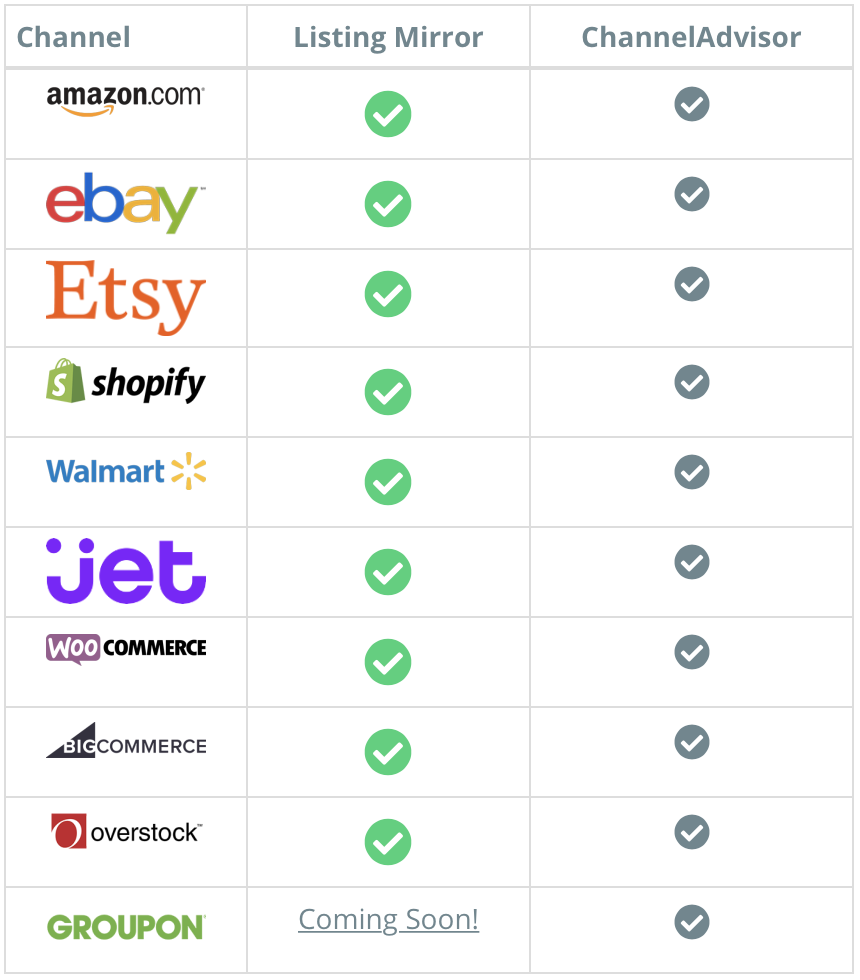Click the Walmart logo
The width and height of the screenshot is (860, 980).
click(x=126, y=471)
